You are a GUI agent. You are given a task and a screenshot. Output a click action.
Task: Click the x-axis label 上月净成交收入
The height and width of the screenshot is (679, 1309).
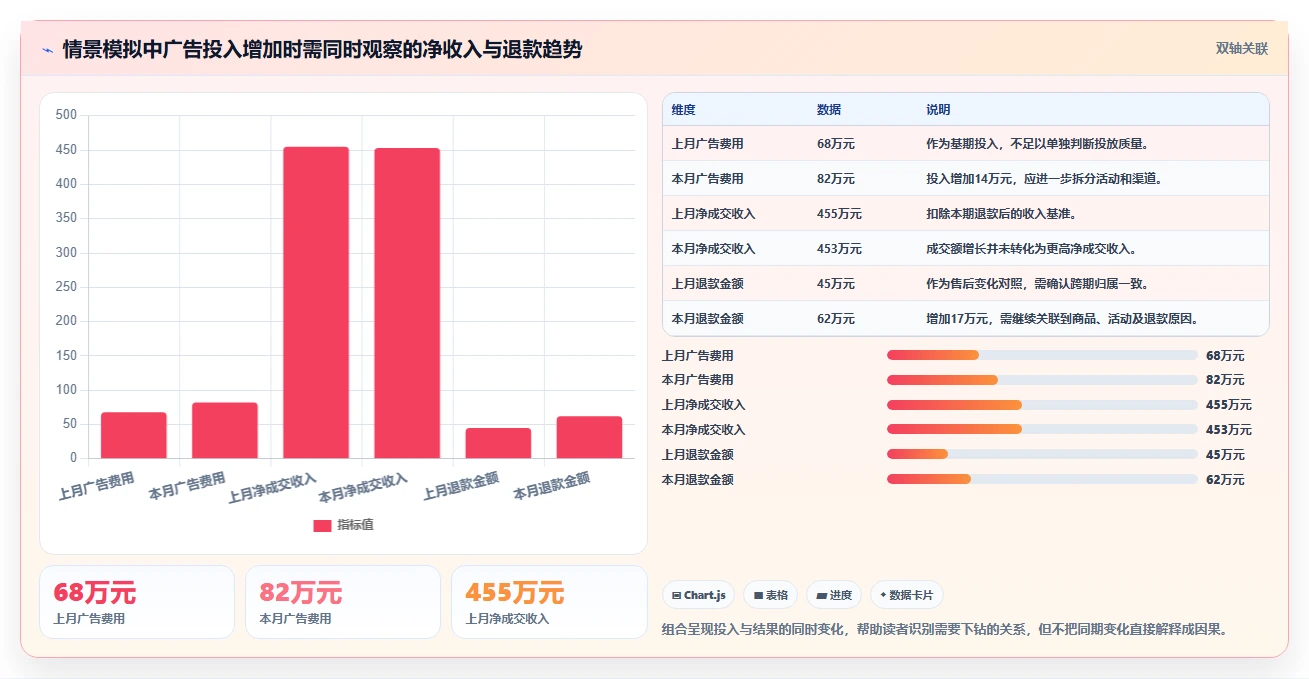tap(272, 487)
